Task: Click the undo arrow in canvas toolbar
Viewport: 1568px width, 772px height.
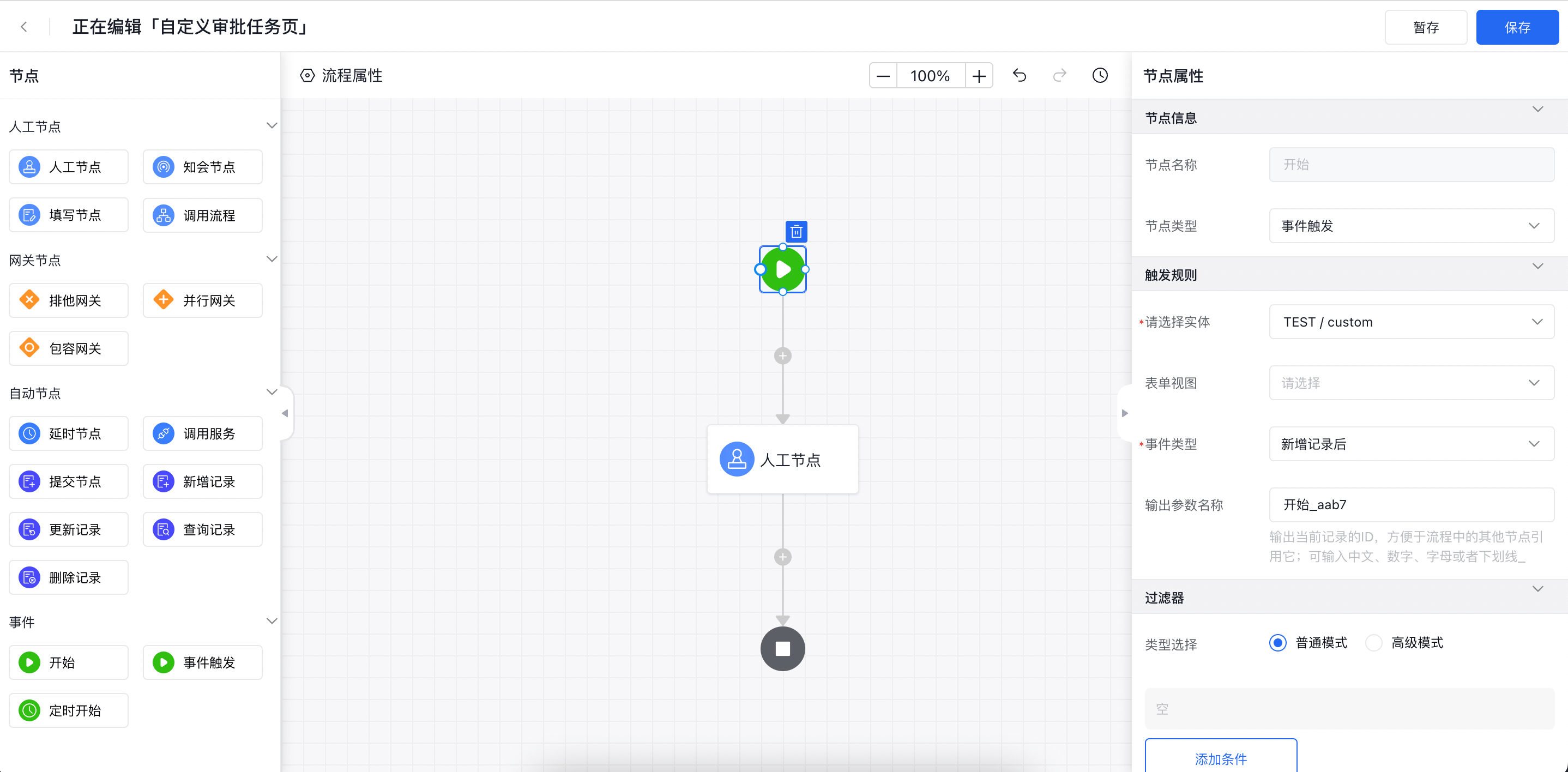Action: point(1020,75)
